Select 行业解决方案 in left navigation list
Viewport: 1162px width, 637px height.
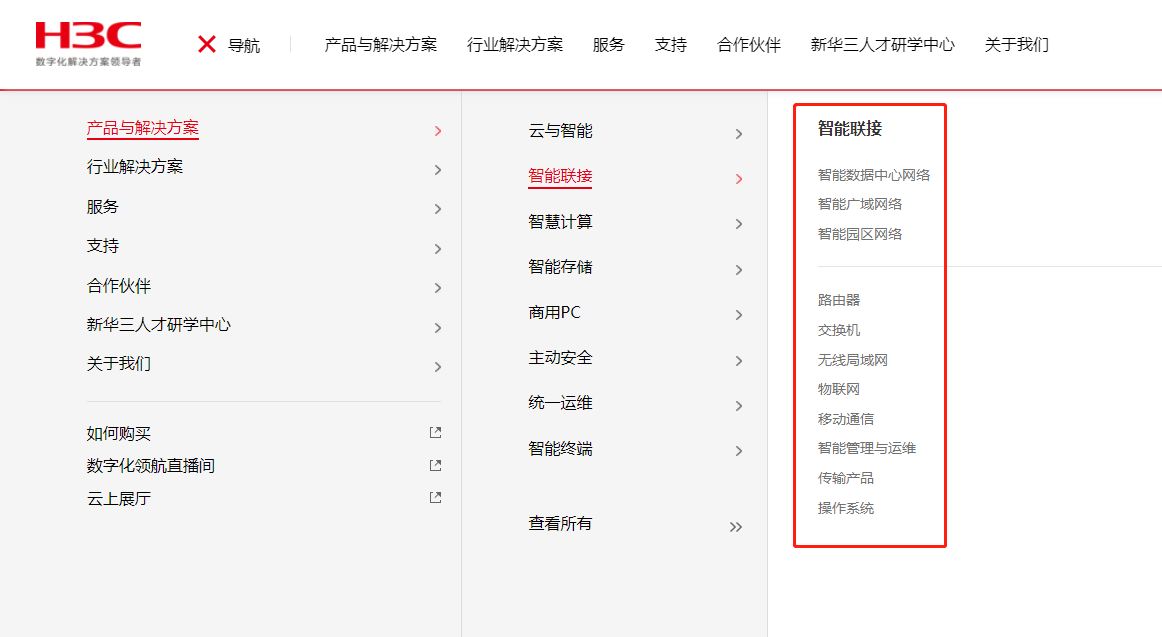[135, 167]
